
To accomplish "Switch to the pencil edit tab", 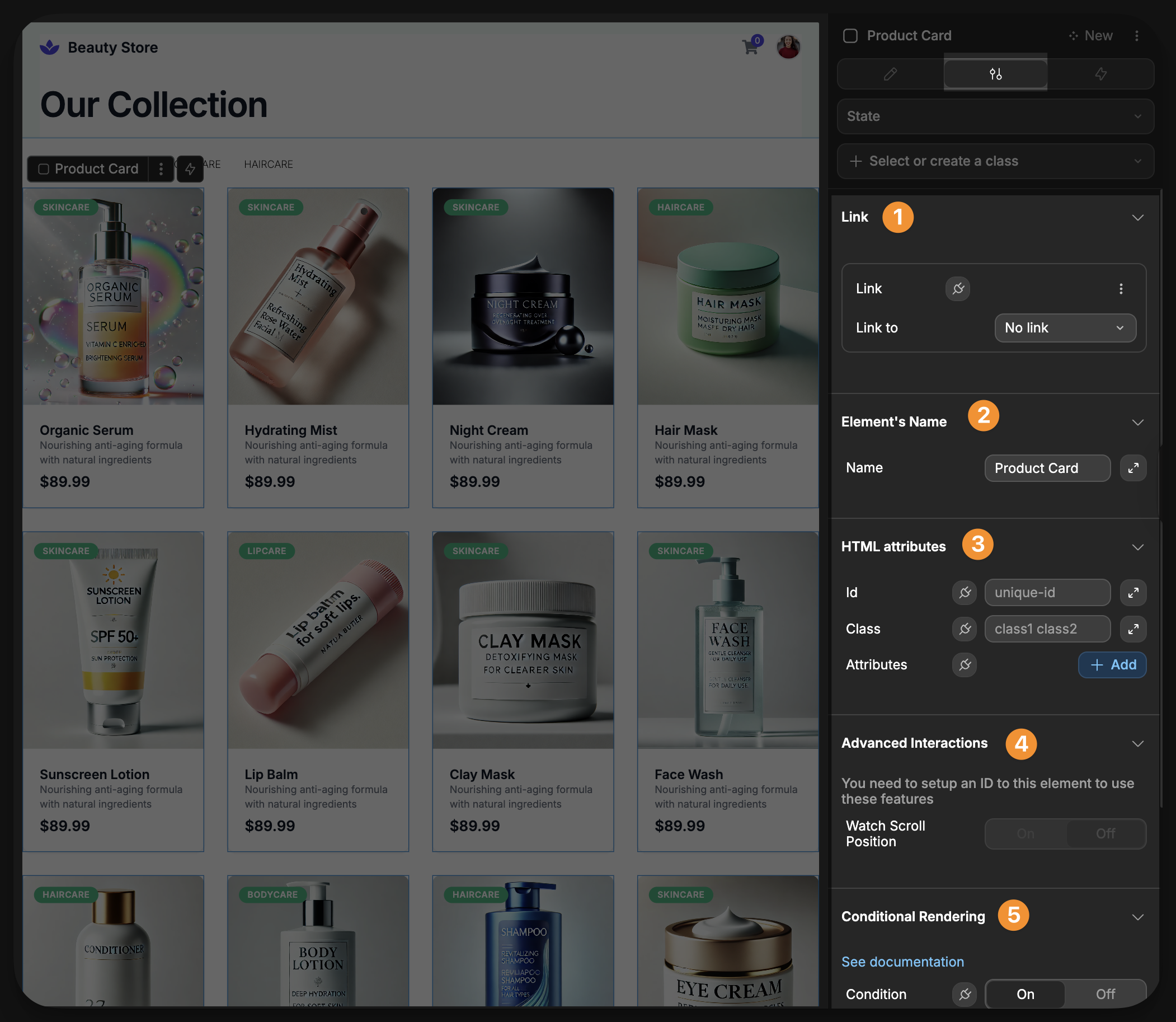I will coord(890,74).
